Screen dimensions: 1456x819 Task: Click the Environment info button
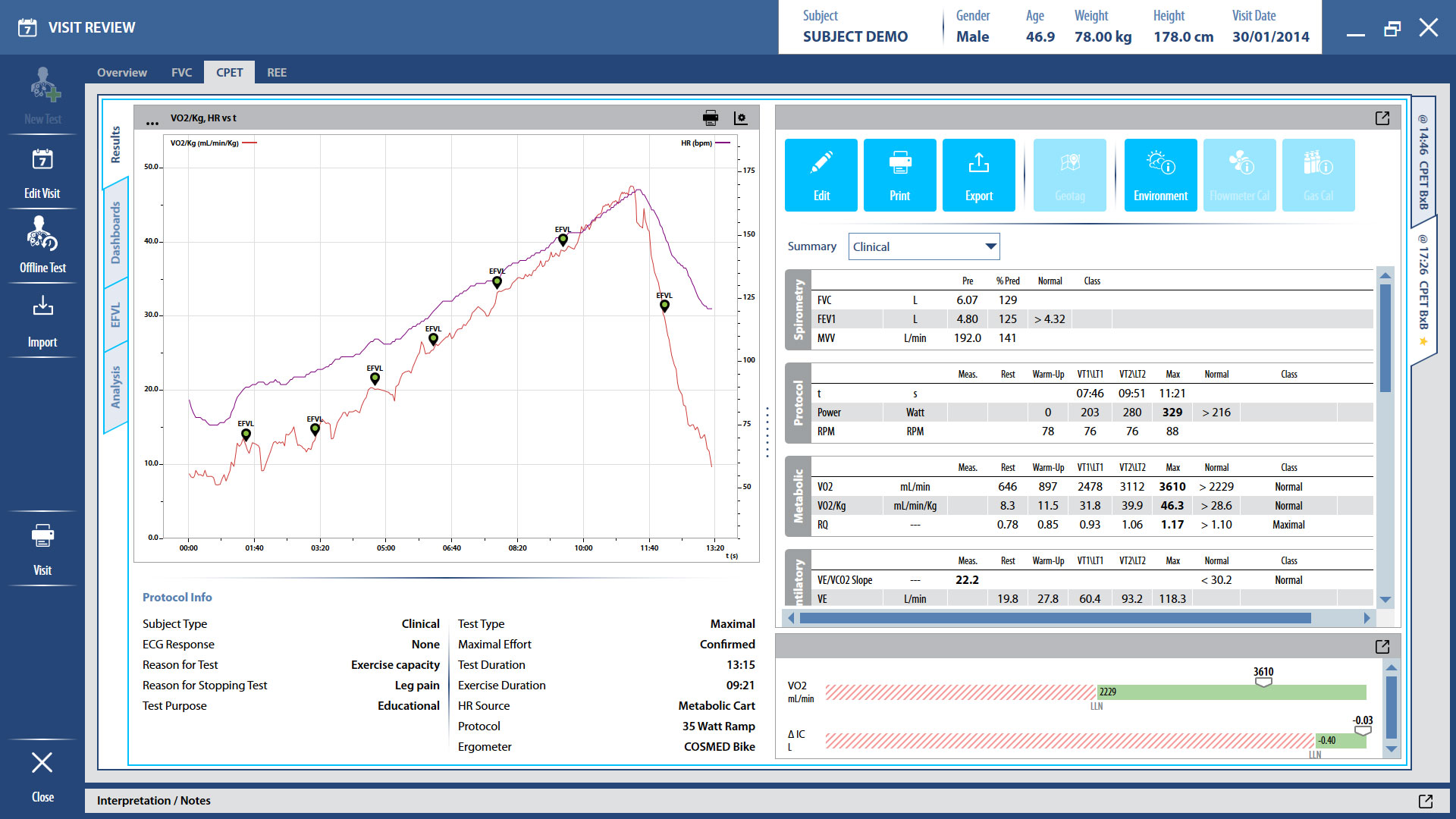point(1160,175)
